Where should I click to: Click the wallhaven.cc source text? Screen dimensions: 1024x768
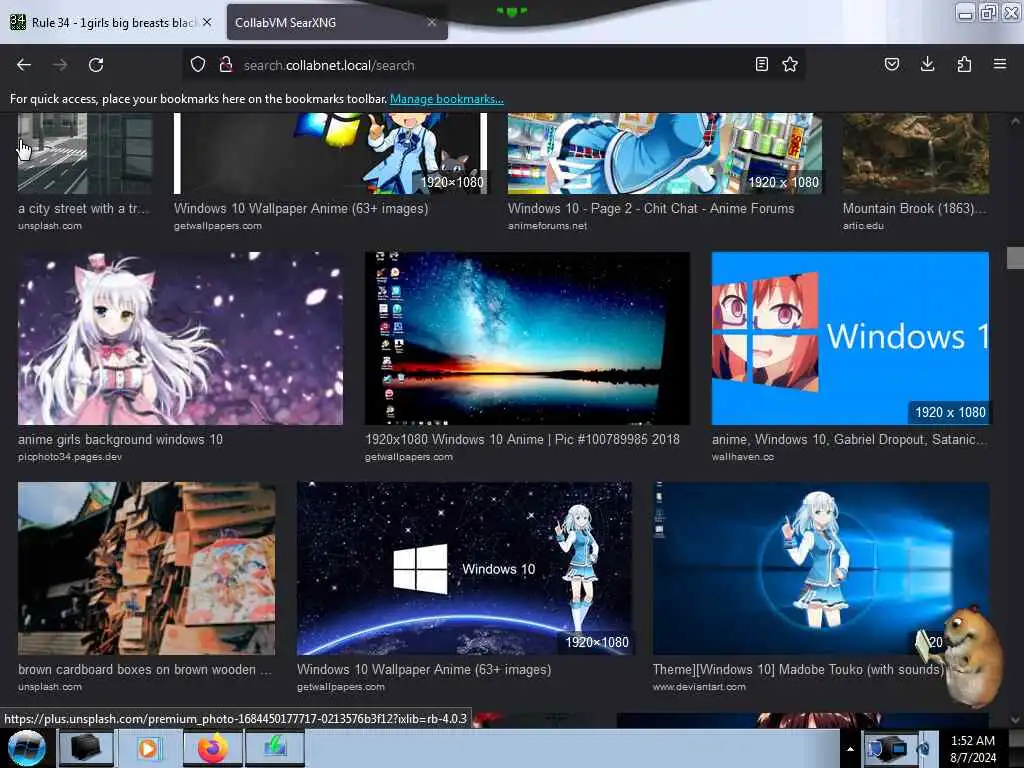pos(743,456)
